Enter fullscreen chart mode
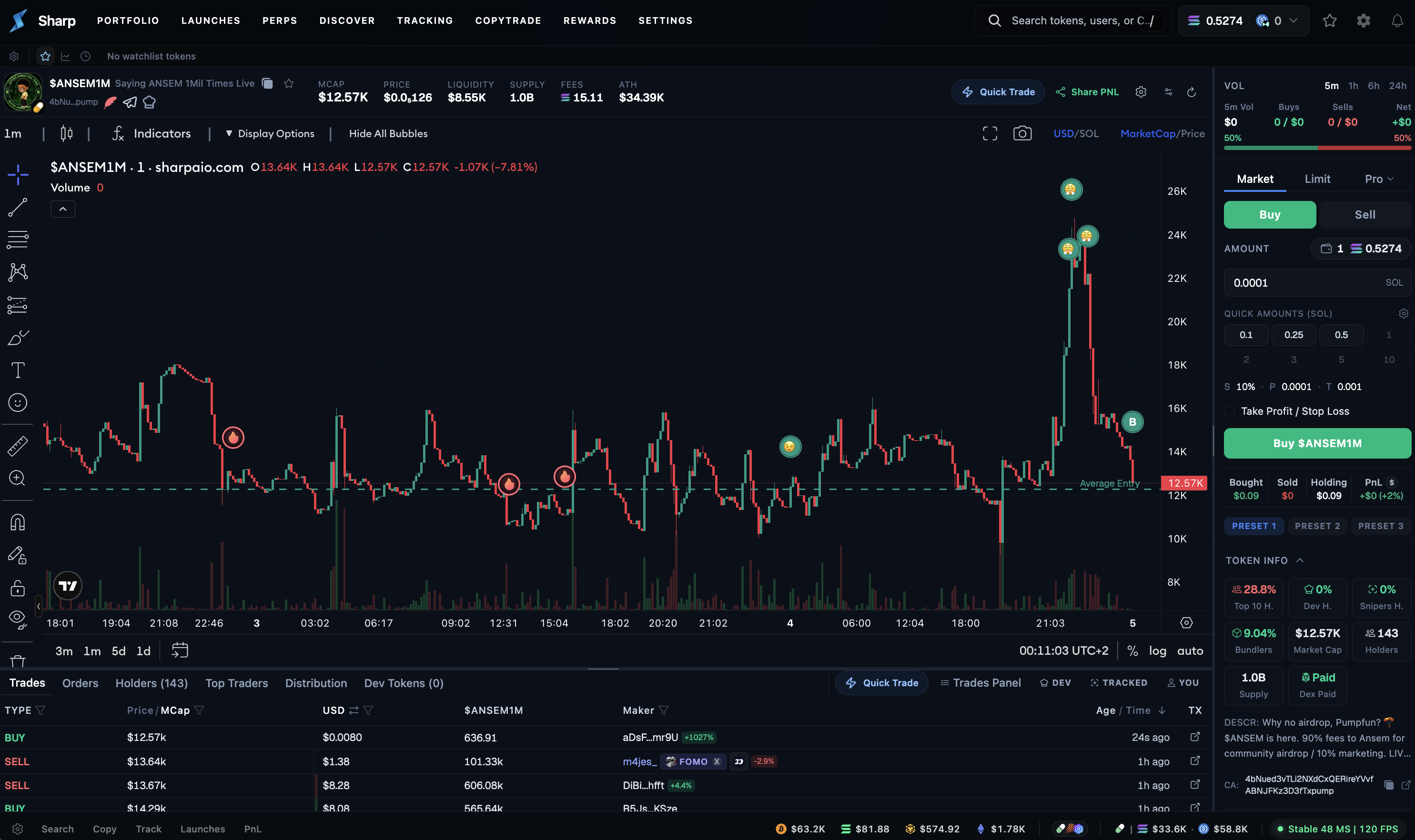The height and width of the screenshot is (840, 1415). 990,134
